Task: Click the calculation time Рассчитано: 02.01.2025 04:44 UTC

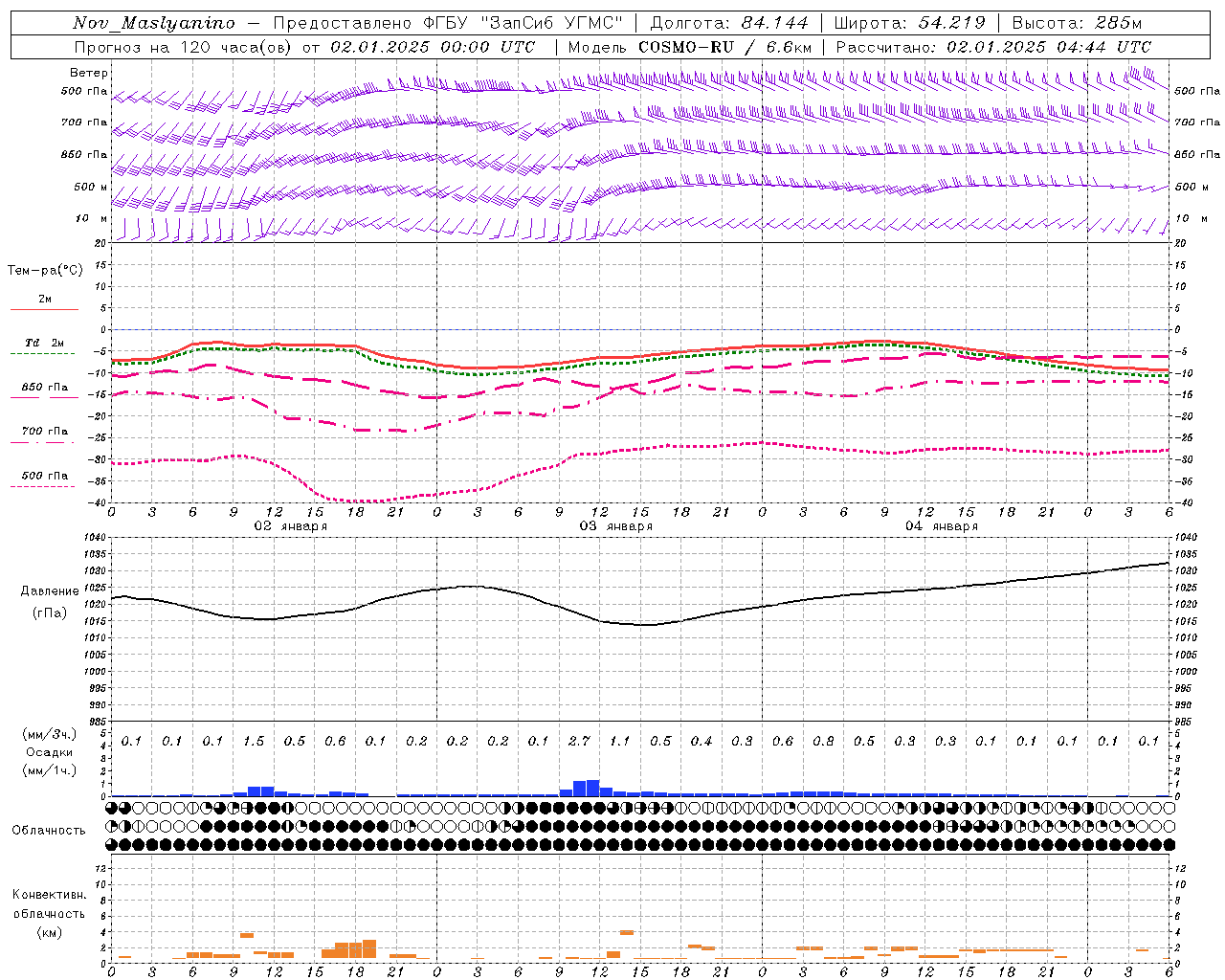Action: tap(993, 47)
